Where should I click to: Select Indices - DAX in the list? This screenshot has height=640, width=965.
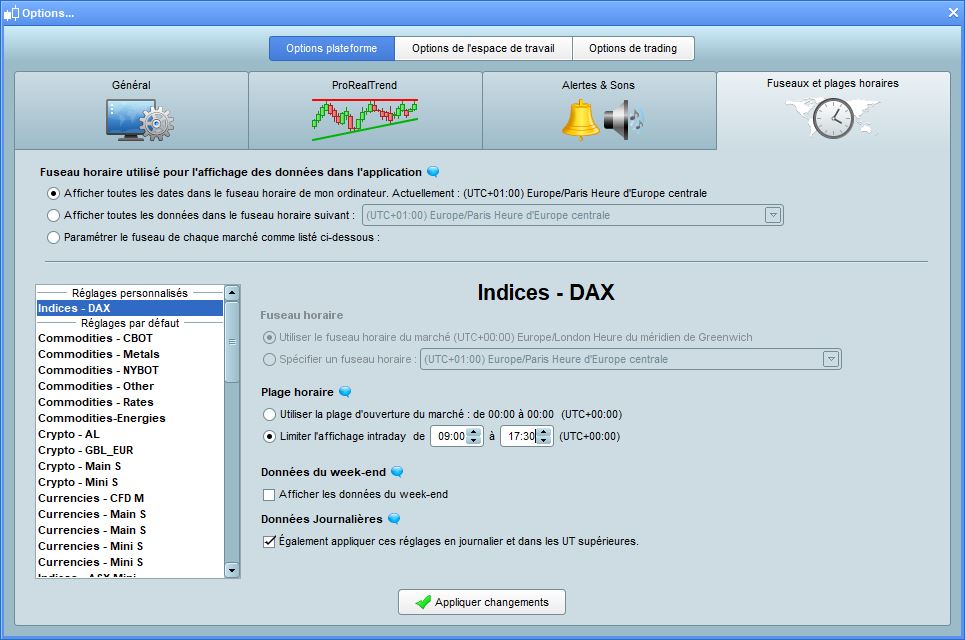129,308
